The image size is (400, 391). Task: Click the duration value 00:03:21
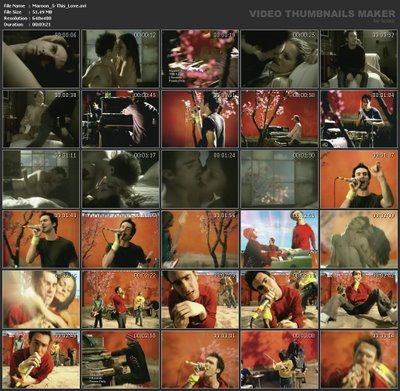41,24
